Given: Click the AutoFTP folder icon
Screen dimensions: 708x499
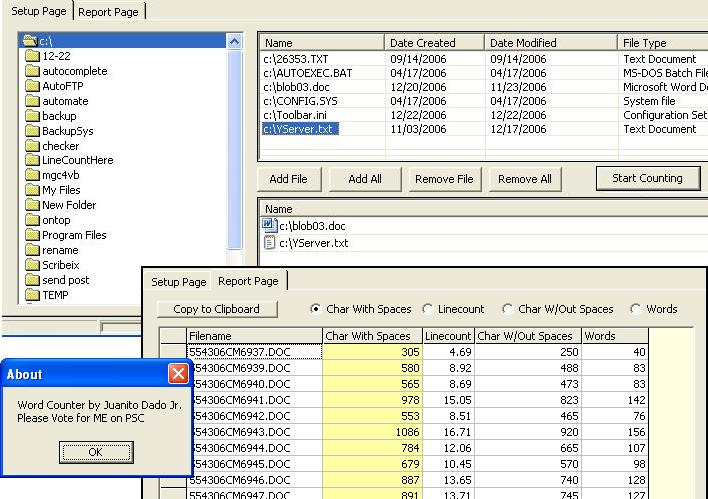Looking at the screenshot, I should [32, 86].
